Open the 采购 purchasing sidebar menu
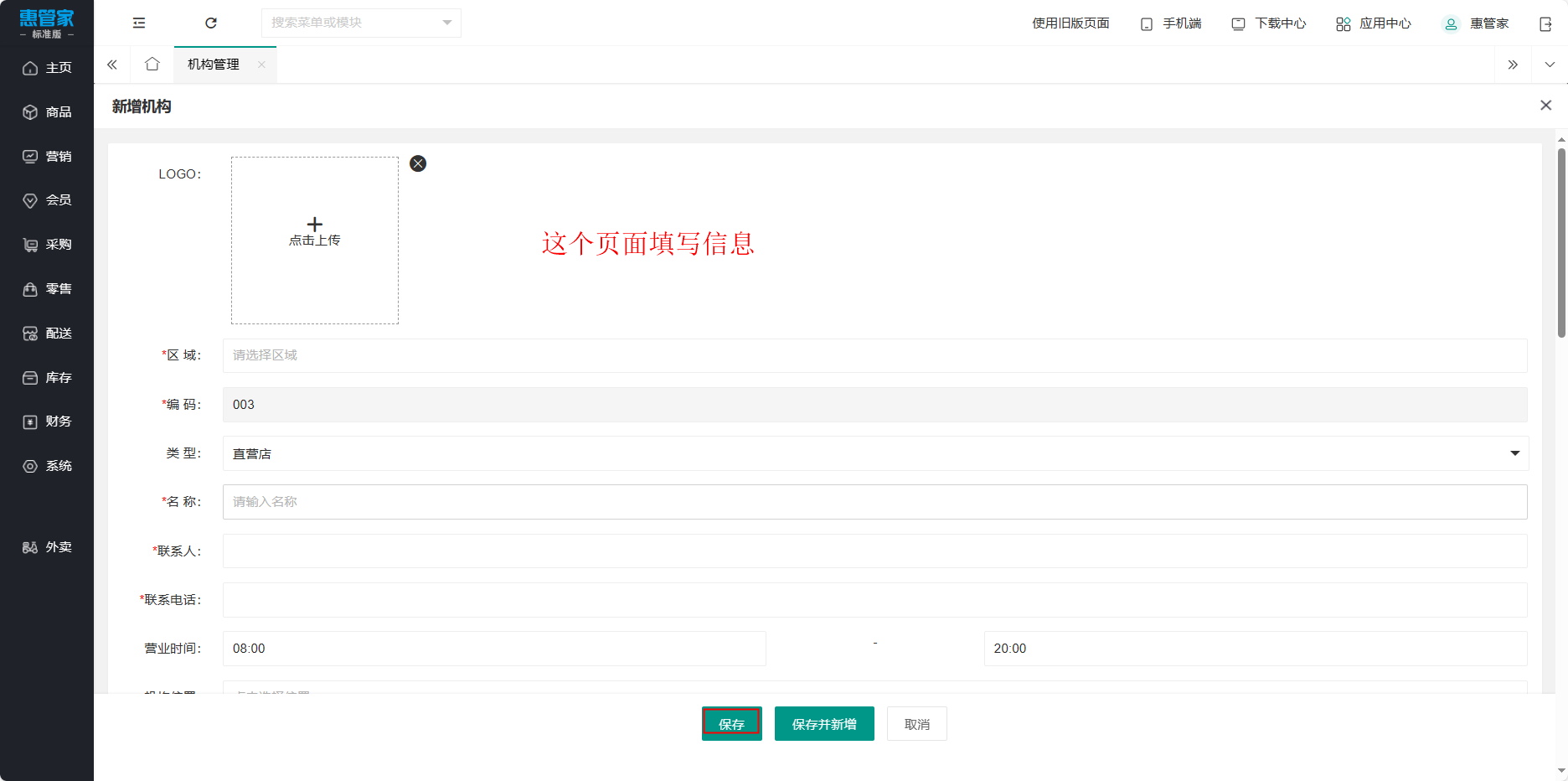Viewport: 1568px width, 781px height. click(47, 245)
